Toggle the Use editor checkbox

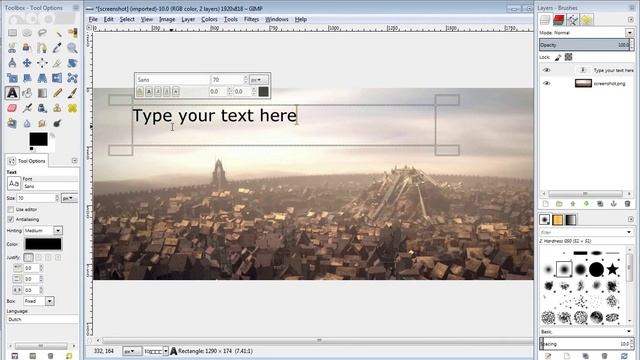pos(11,209)
